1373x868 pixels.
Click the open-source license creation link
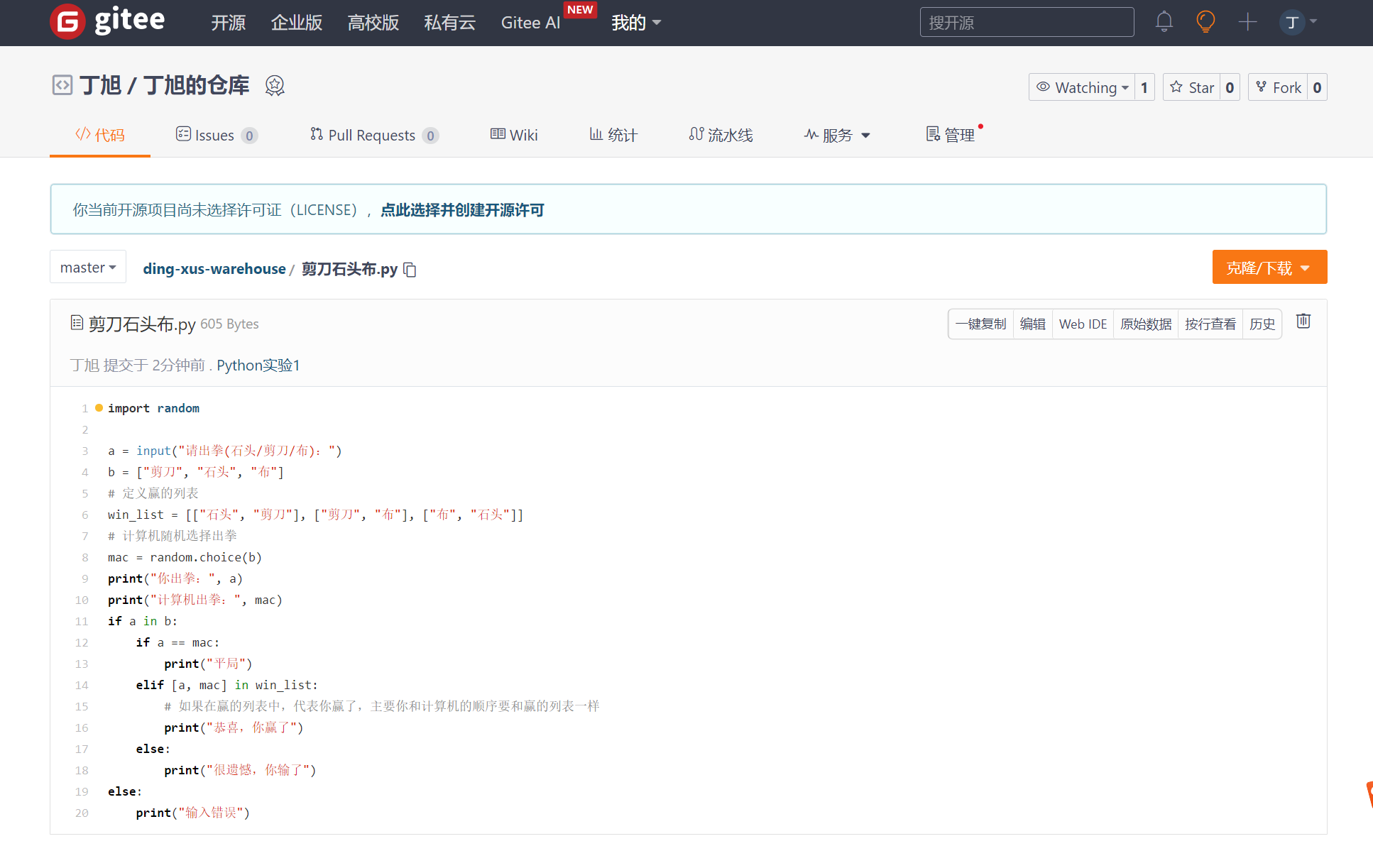pyautogui.click(x=462, y=210)
